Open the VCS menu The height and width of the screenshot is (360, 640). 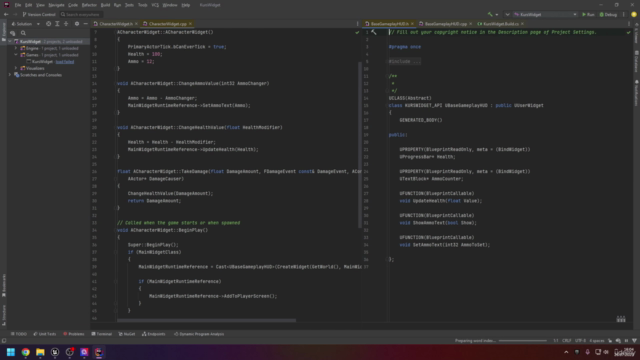pyautogui.click(x=155, y=5)
